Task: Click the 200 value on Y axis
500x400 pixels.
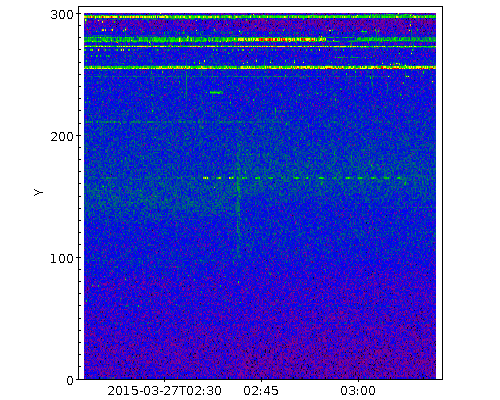Action: (62, 137)
